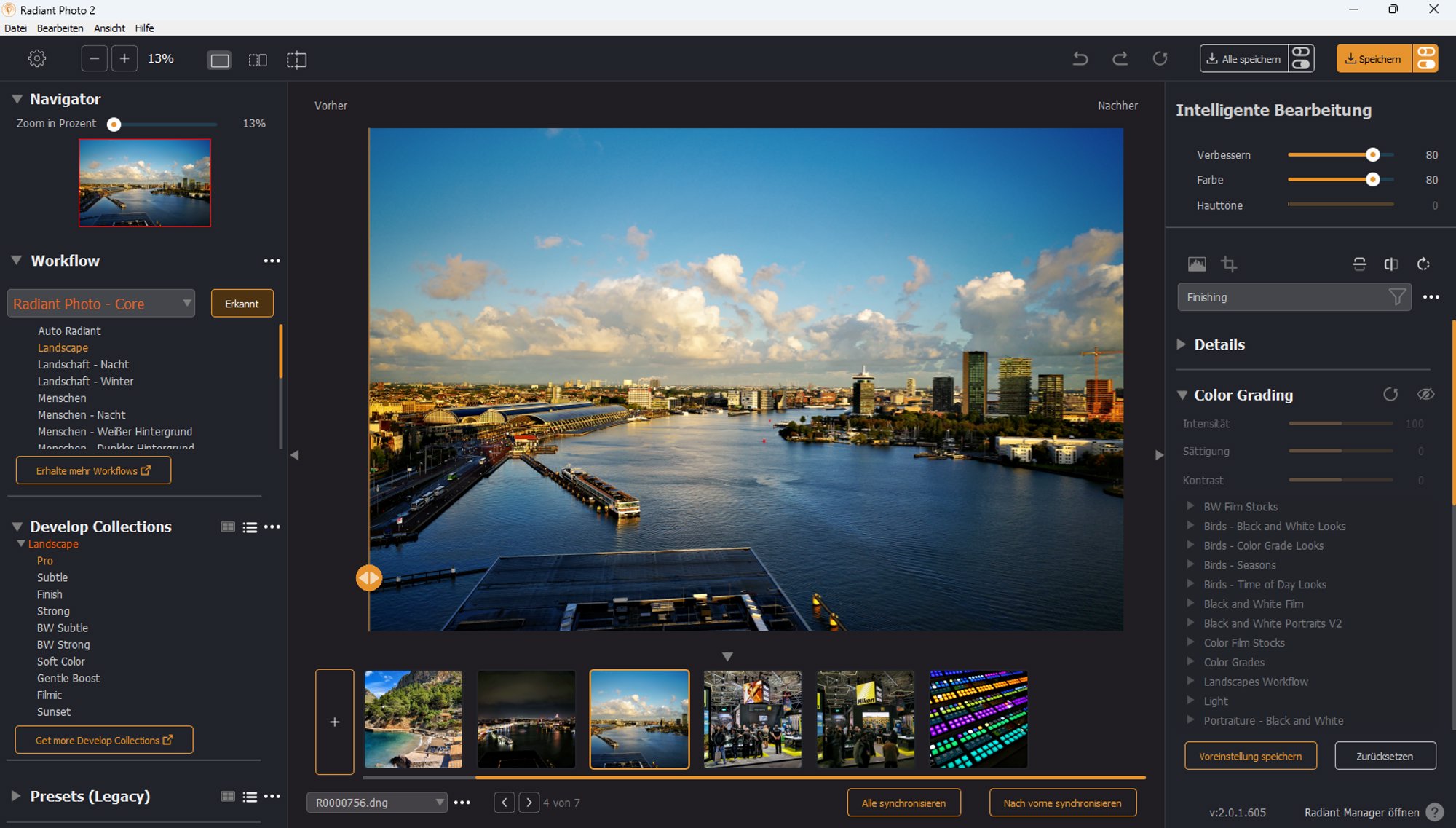
Task: Collapse Develop Collections panel
Action: [x=17, y=527]
